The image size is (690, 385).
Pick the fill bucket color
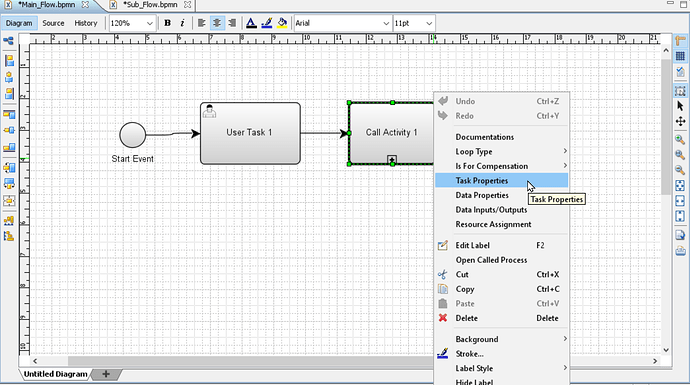click(282, 23)
